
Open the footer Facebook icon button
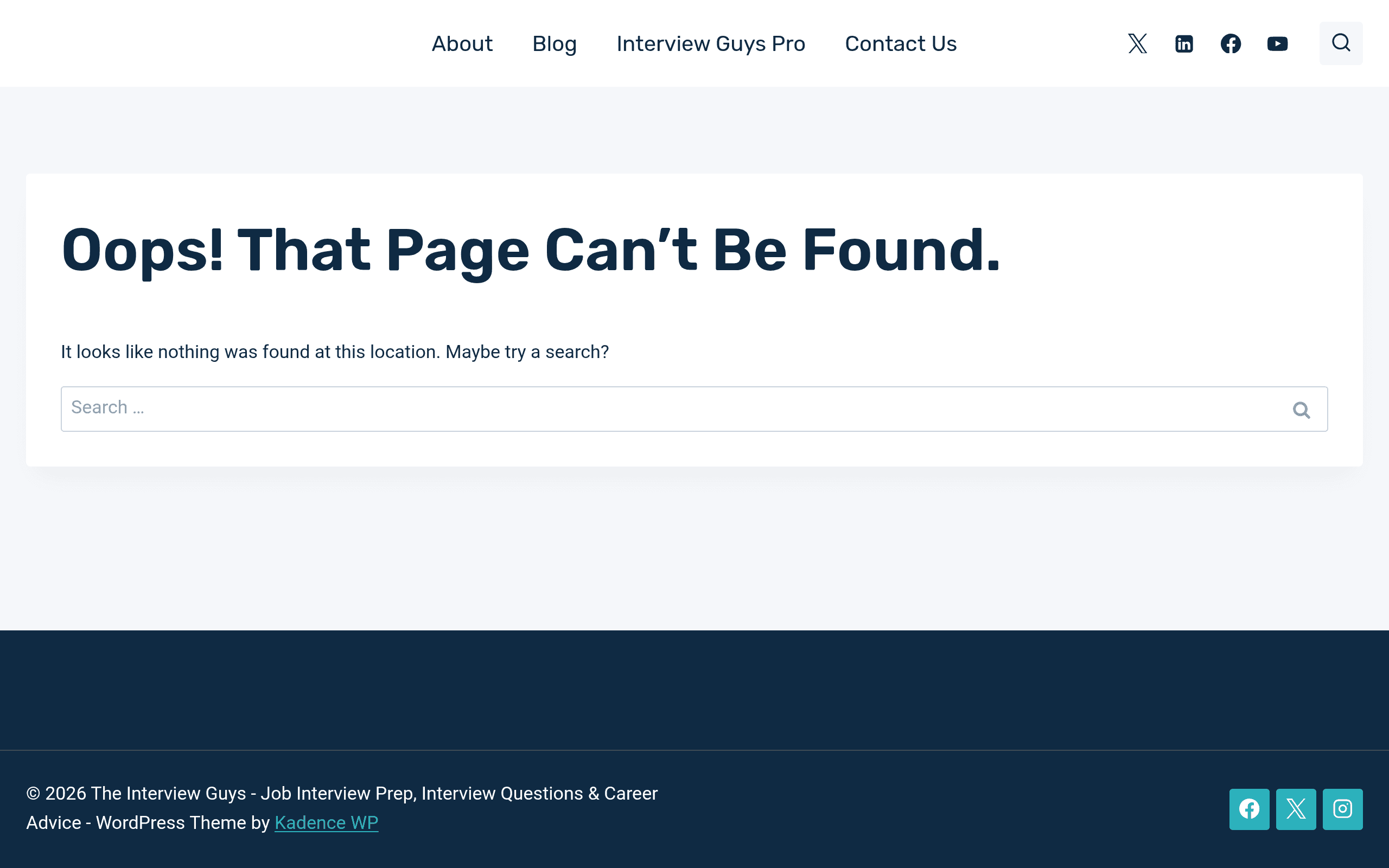point(1249,809)
